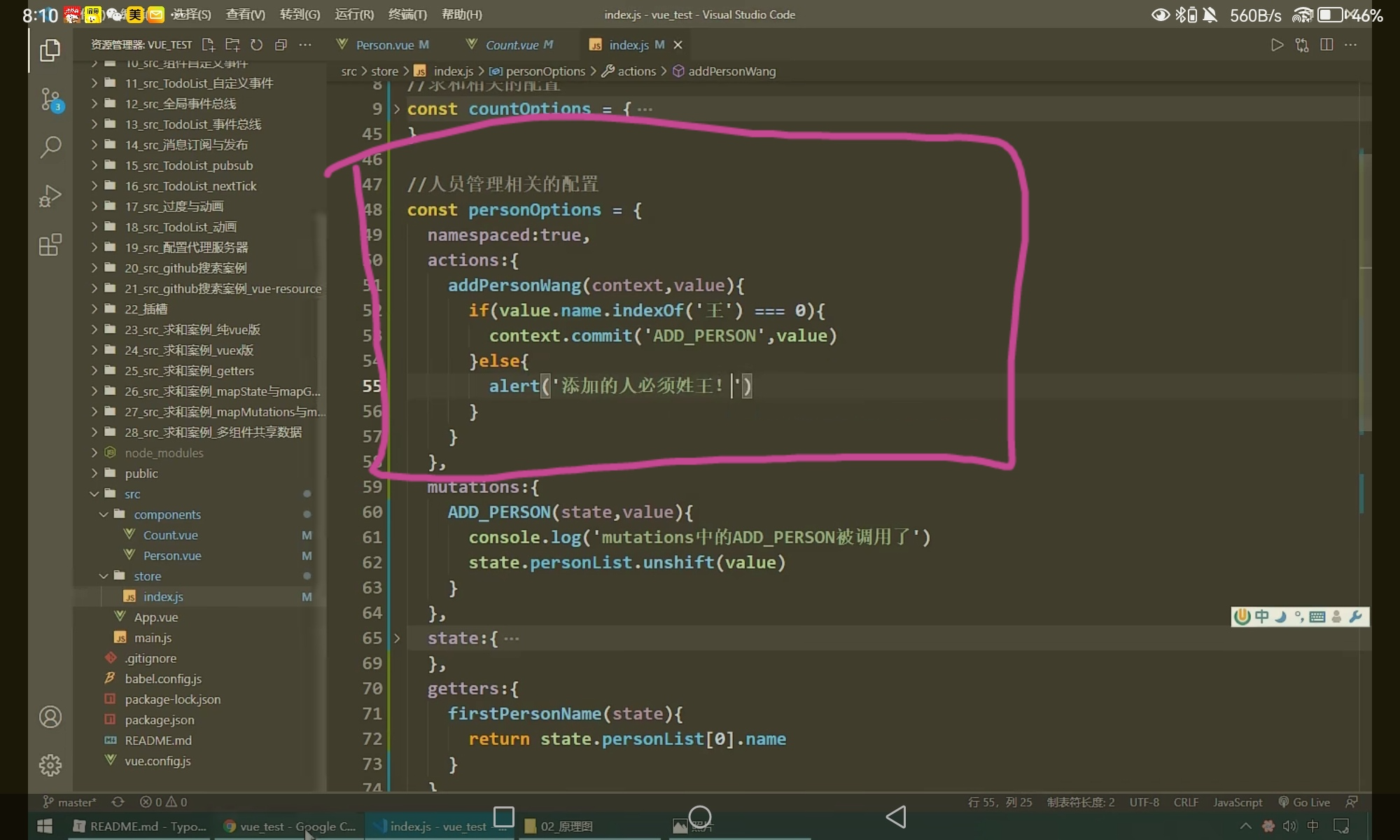
Task: Switch to the Person.vue tab
Action: point(384,45)
